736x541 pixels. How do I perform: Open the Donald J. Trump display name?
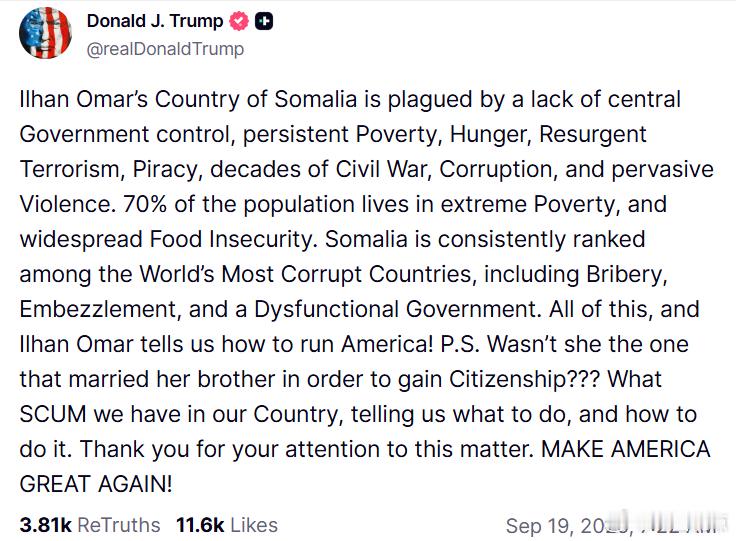[x=155, y=21]
